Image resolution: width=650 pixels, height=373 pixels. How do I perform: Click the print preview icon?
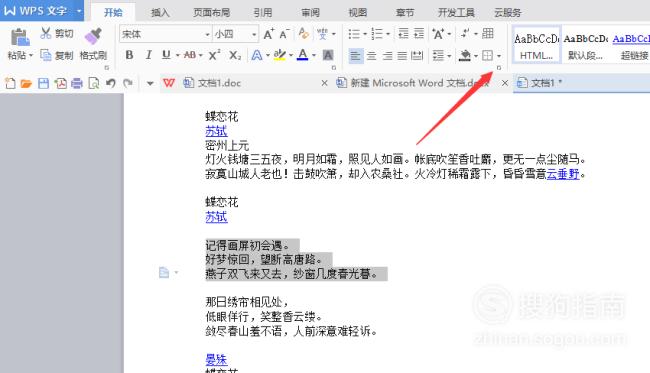click(94, 83)
